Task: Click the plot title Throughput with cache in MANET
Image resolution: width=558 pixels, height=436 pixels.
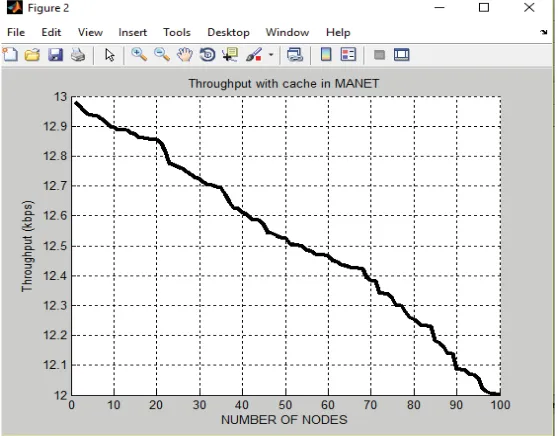Action: pyautogui.click(x=284, y=84)
